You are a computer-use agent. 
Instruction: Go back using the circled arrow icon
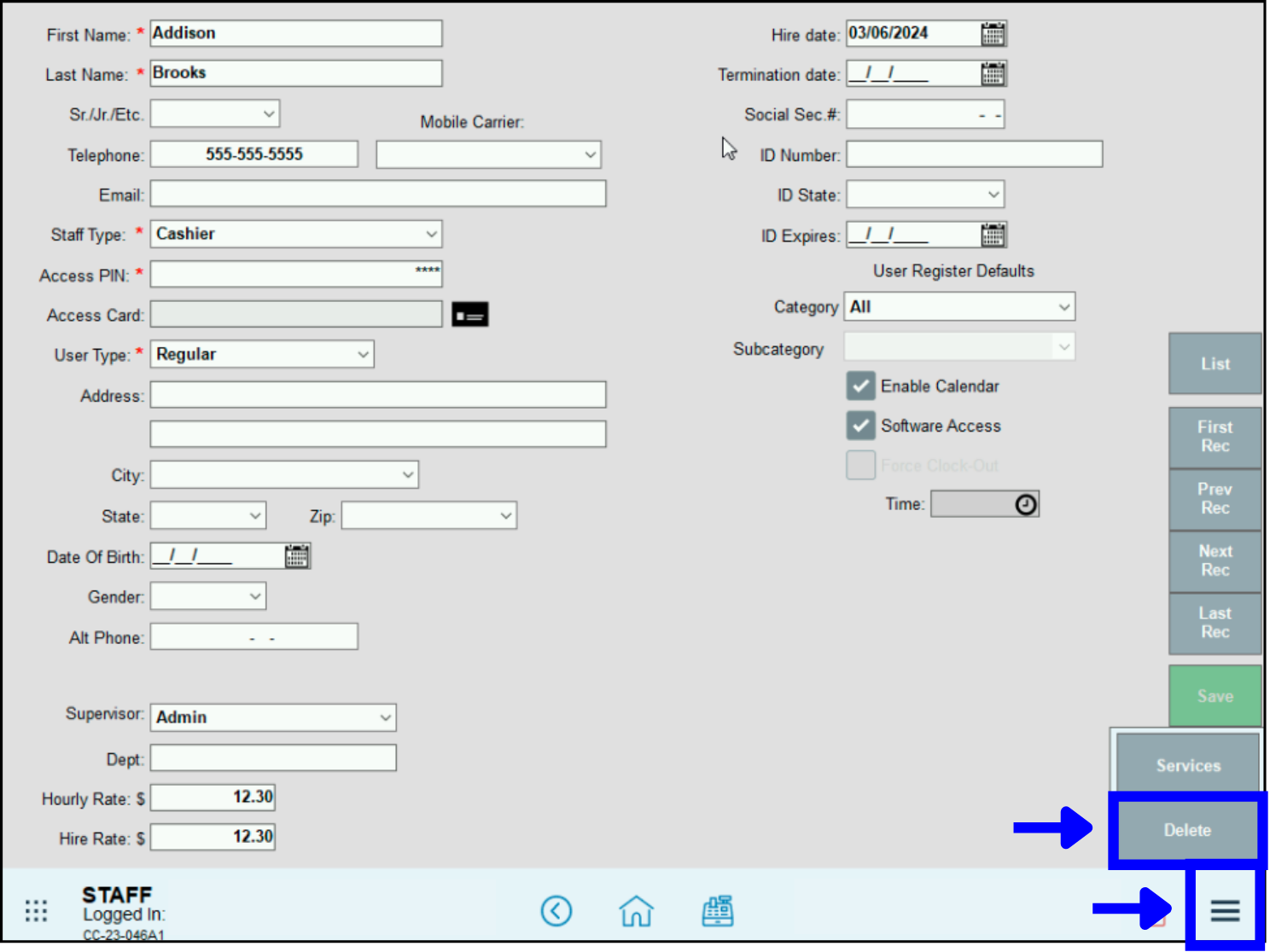556,911
